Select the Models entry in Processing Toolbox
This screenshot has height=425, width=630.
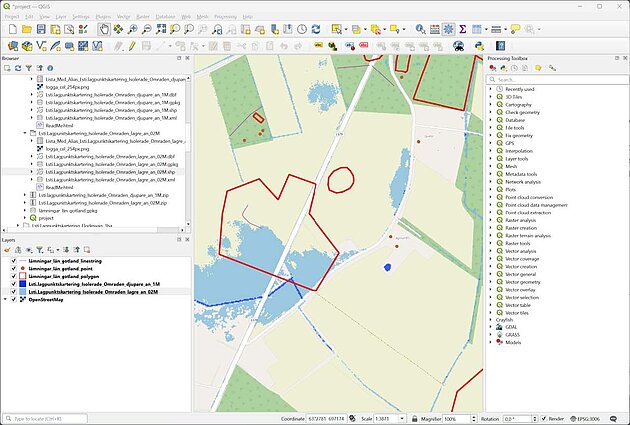coord(513,343)
